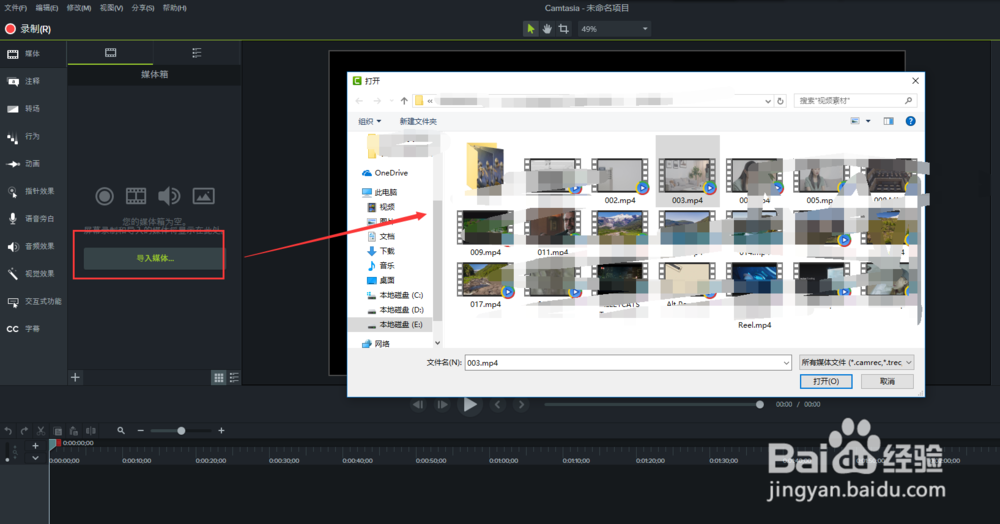Screen dimensions: 1000x524
Task: Start recording with the 录制(R) button
Action: click(x=28, y=29)
